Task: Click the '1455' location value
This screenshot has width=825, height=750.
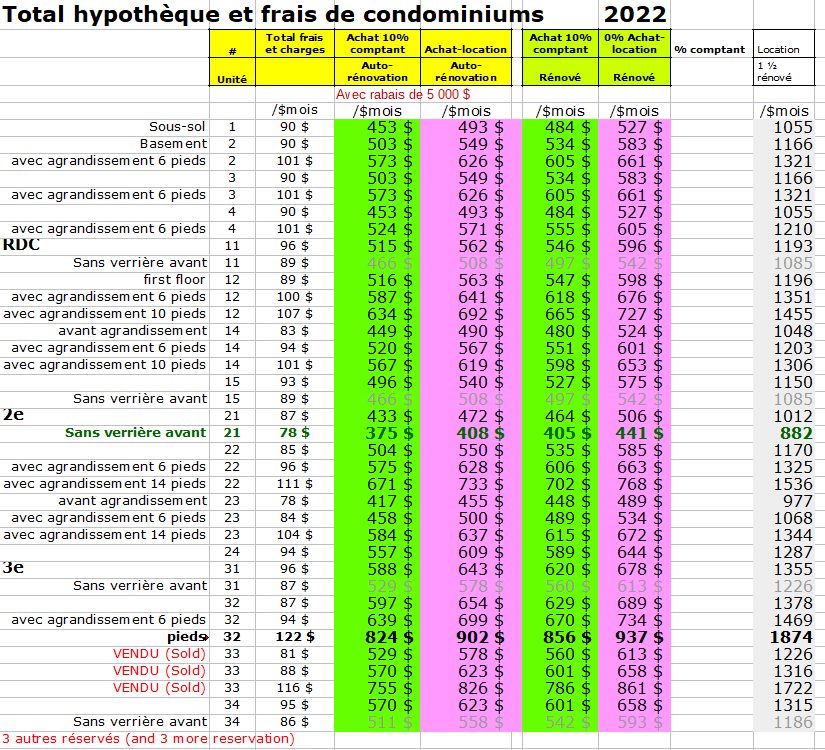Action: click(793, 314)
